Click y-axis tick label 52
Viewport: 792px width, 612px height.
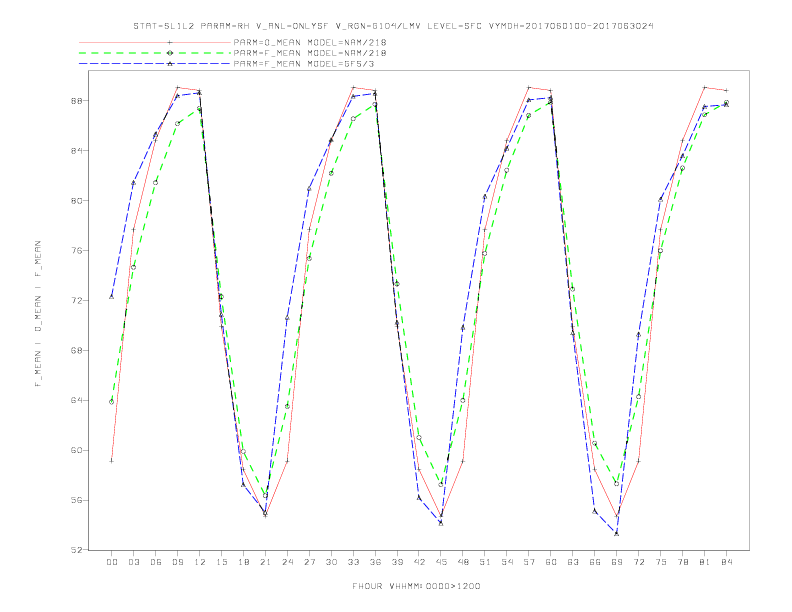(76, 550)
